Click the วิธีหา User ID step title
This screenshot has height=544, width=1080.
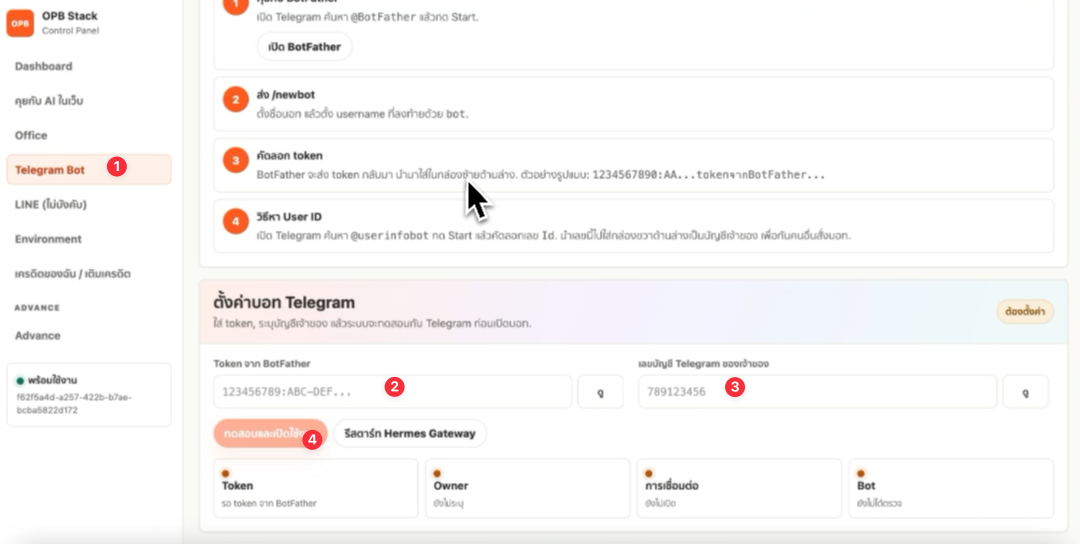289,217
